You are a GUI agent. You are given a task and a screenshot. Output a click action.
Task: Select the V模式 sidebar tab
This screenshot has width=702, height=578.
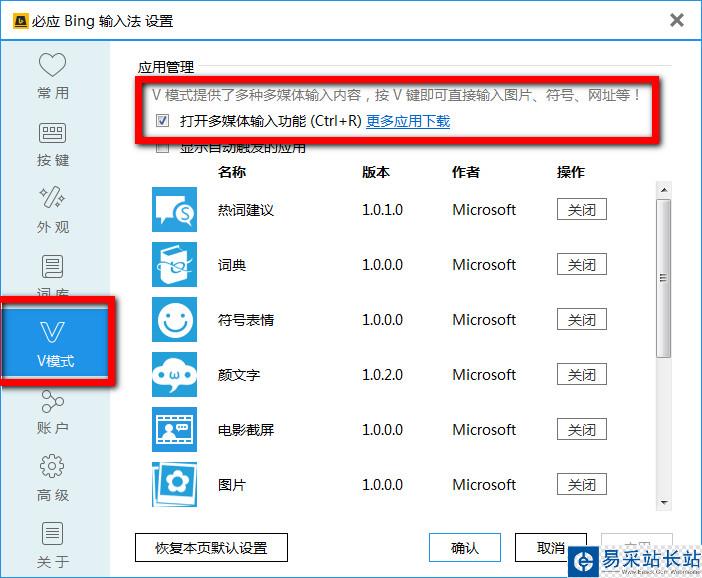tap(55, 343)
